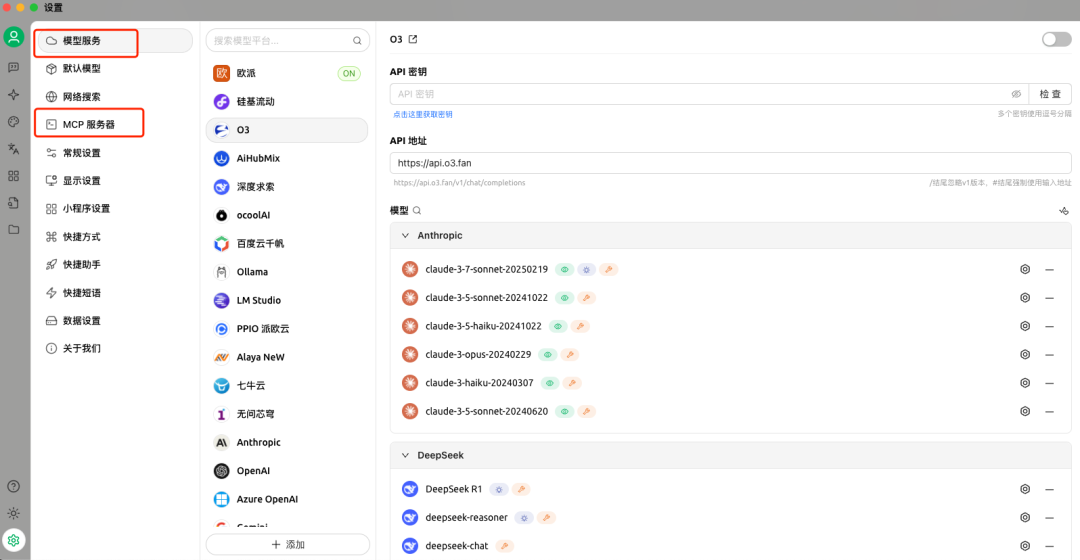Toggle the 欧派 provider ON switch
The width and height of the screenshot is (1080, 560).
(349, 73)
